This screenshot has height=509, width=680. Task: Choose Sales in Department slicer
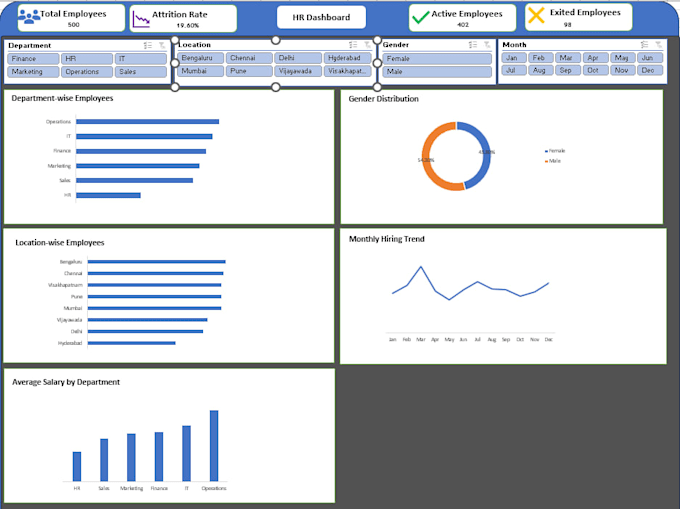[141, 72]
